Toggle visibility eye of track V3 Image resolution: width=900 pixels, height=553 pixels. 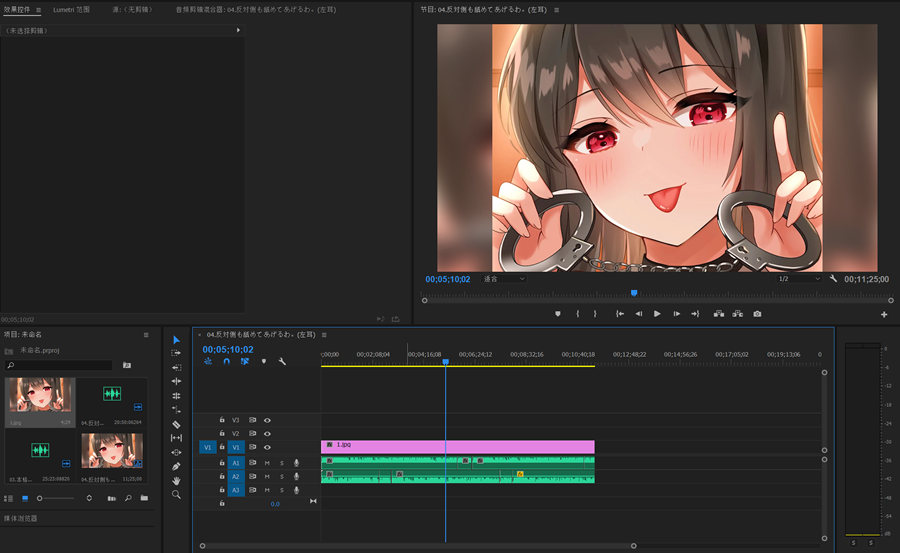(x=267, y=420)
